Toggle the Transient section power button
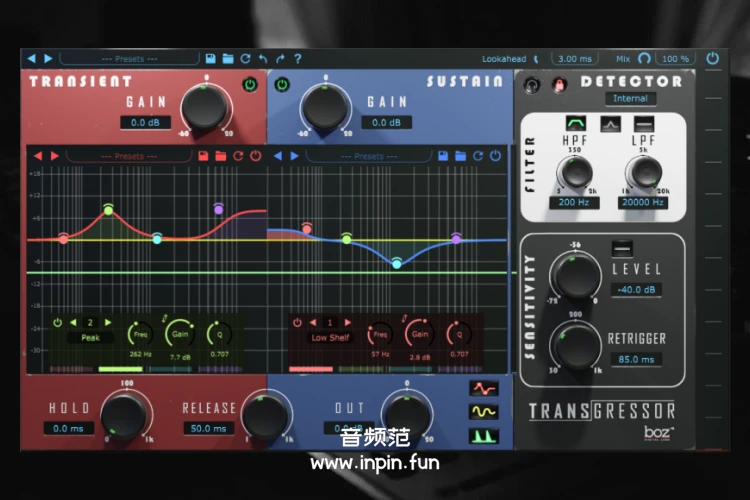 click(250, 85)
